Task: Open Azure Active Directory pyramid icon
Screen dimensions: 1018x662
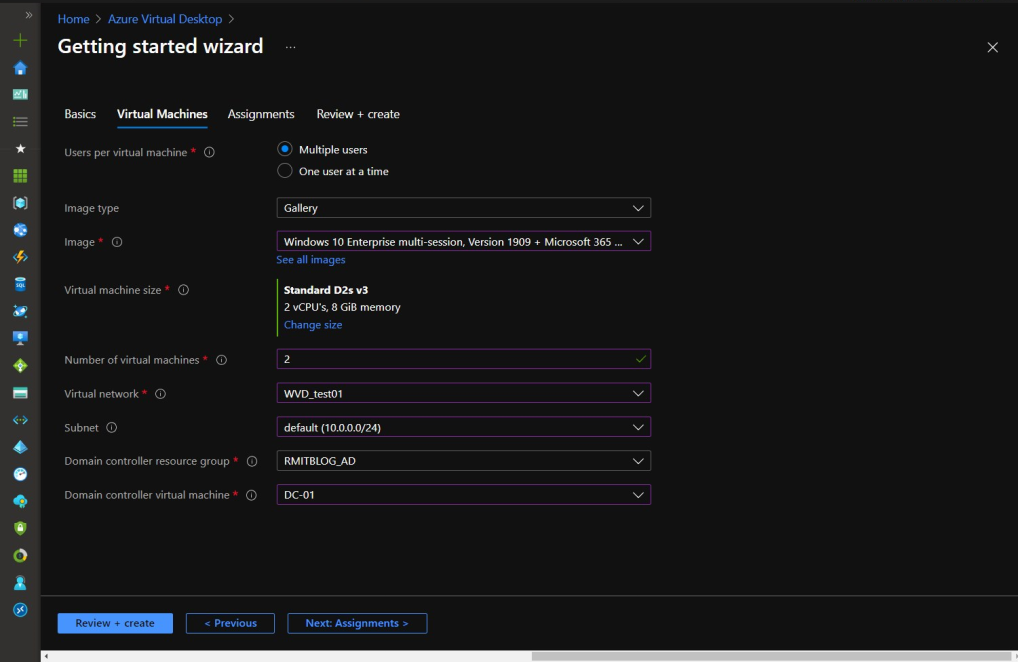Action: point(20,447)
